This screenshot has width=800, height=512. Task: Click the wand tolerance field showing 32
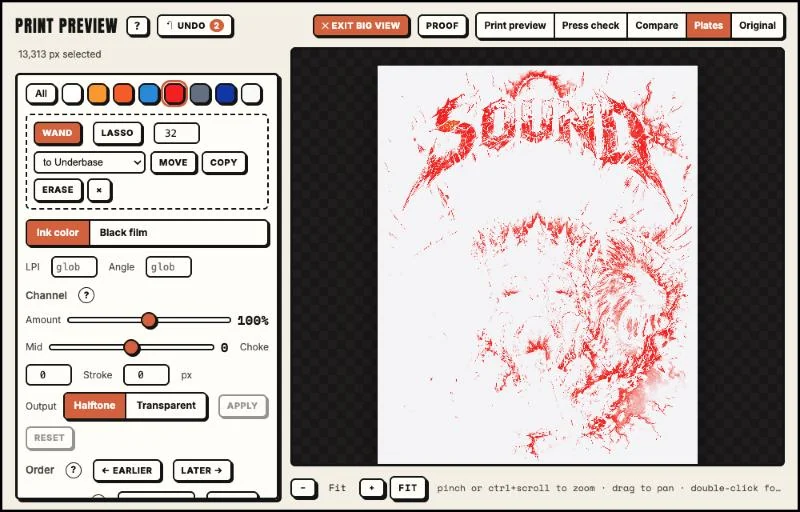[x=176, y=134]
